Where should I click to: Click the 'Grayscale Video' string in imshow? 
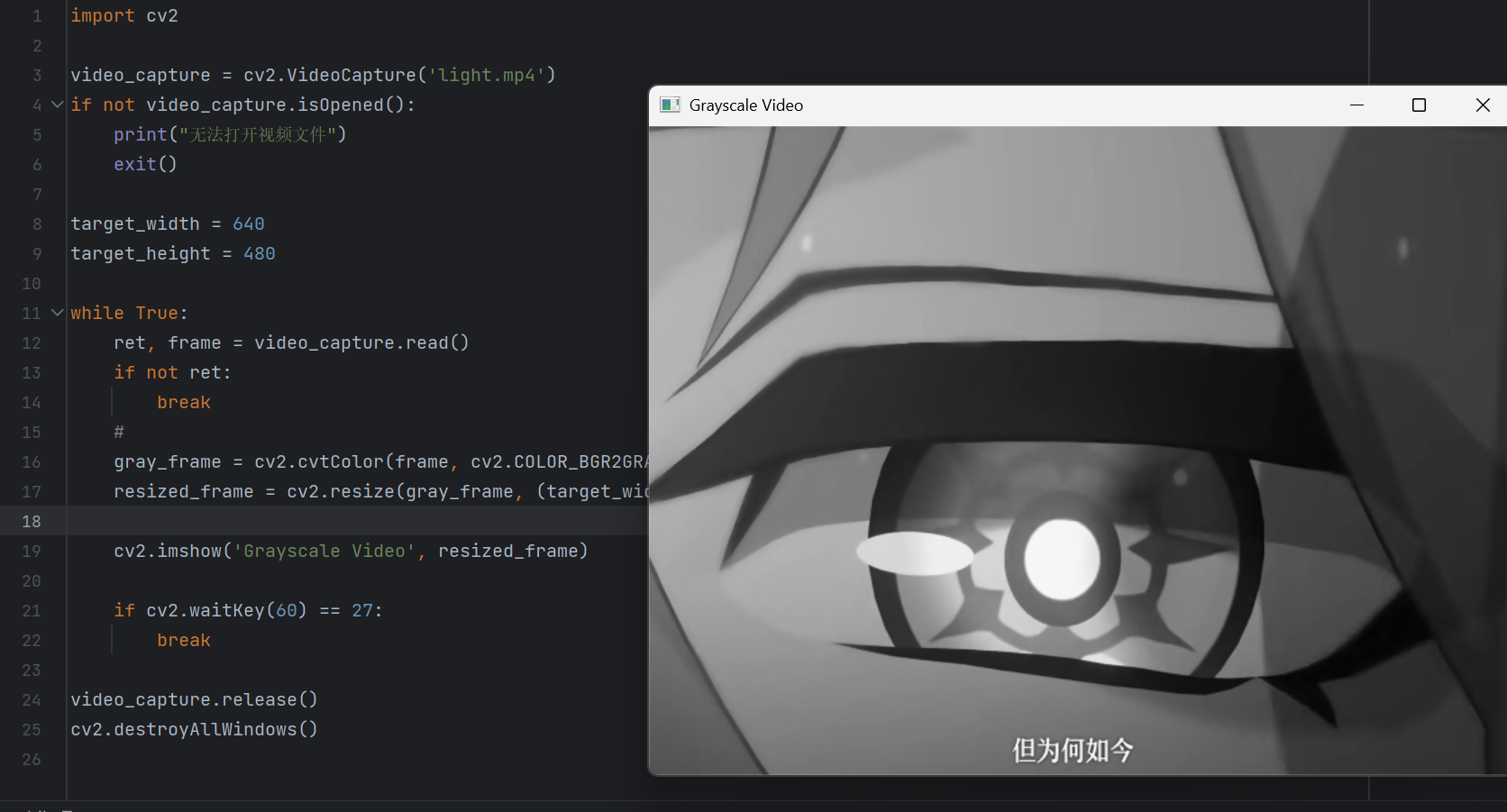point(324,551)
